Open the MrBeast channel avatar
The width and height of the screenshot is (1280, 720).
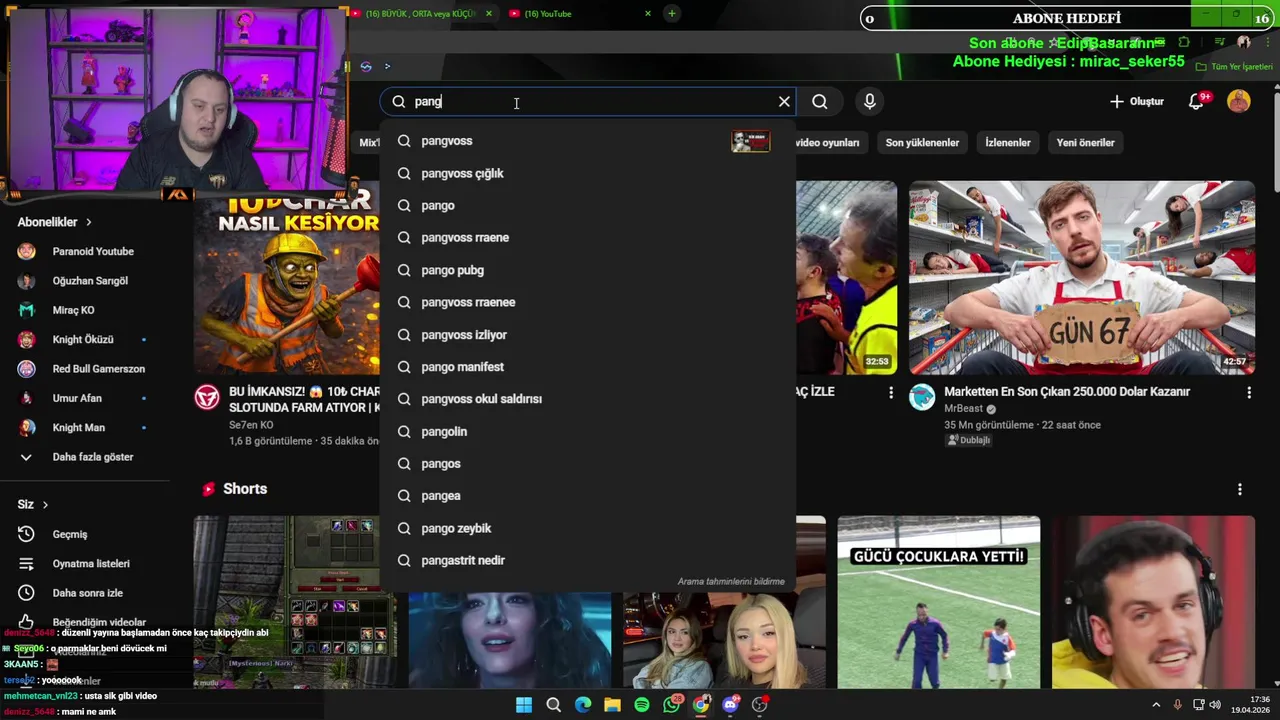click(922, 397)
